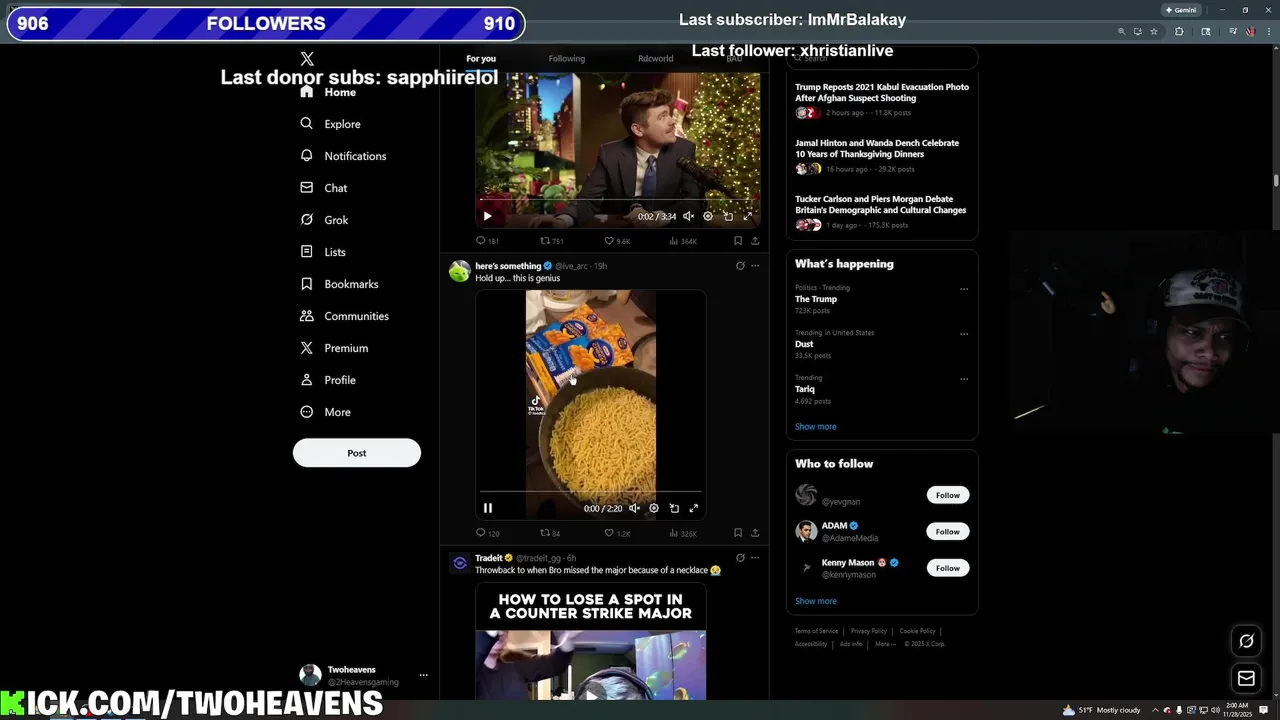Open the Grok floating button
This screenshot has height=720, width=1280.
[1246, 641]
